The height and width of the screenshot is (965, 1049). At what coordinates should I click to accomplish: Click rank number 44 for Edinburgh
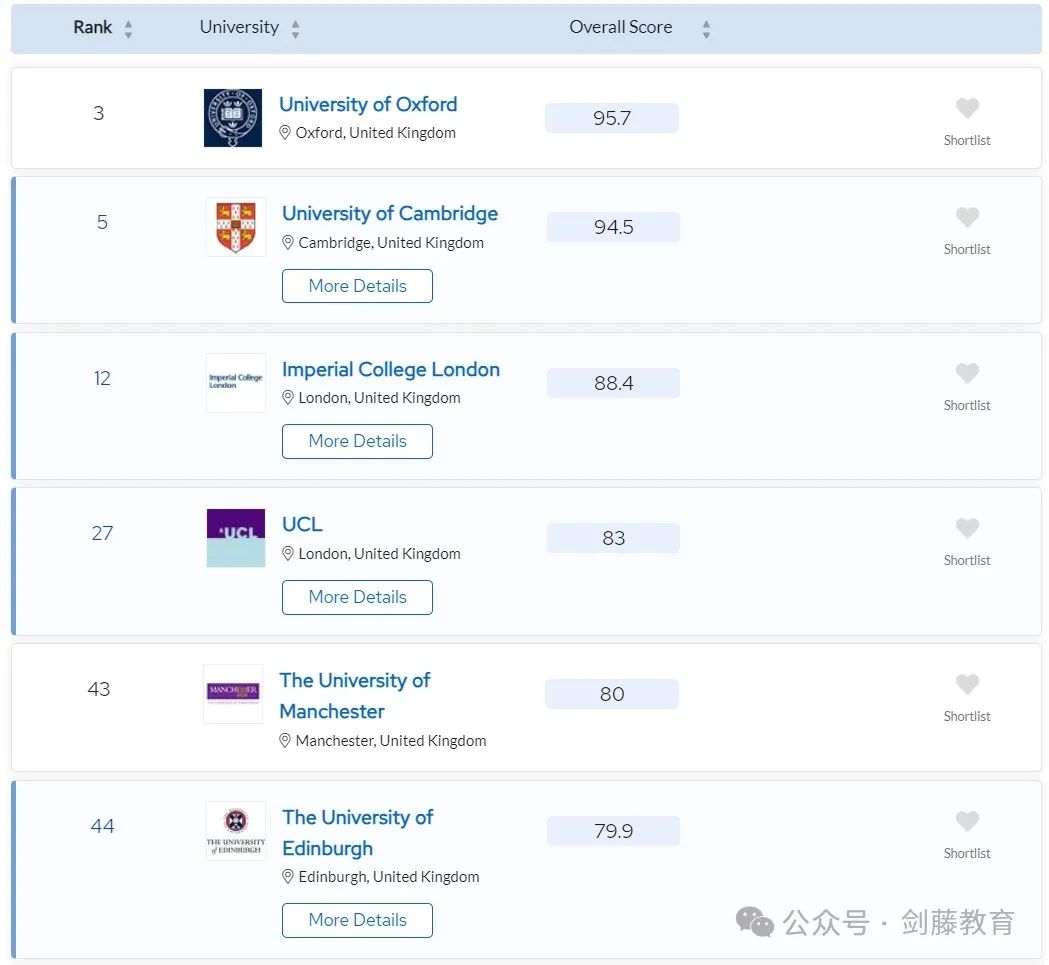pos(102,826)
